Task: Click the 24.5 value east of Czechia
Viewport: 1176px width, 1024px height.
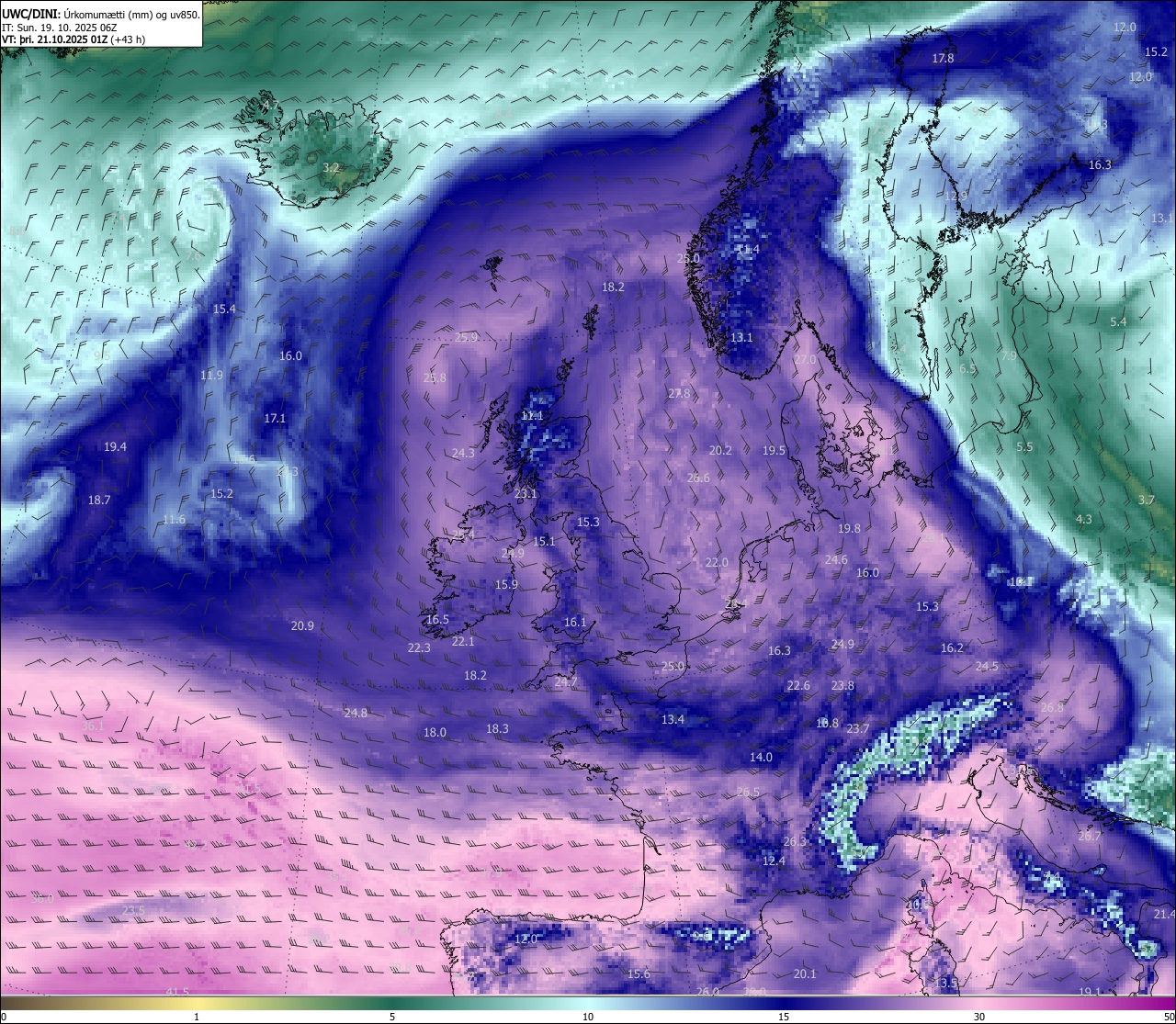Action: coord(987,666)
